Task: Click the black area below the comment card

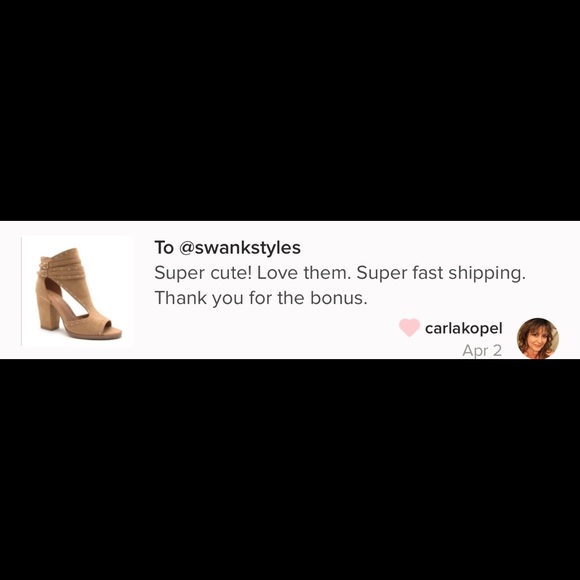Action: coord(290,469)
